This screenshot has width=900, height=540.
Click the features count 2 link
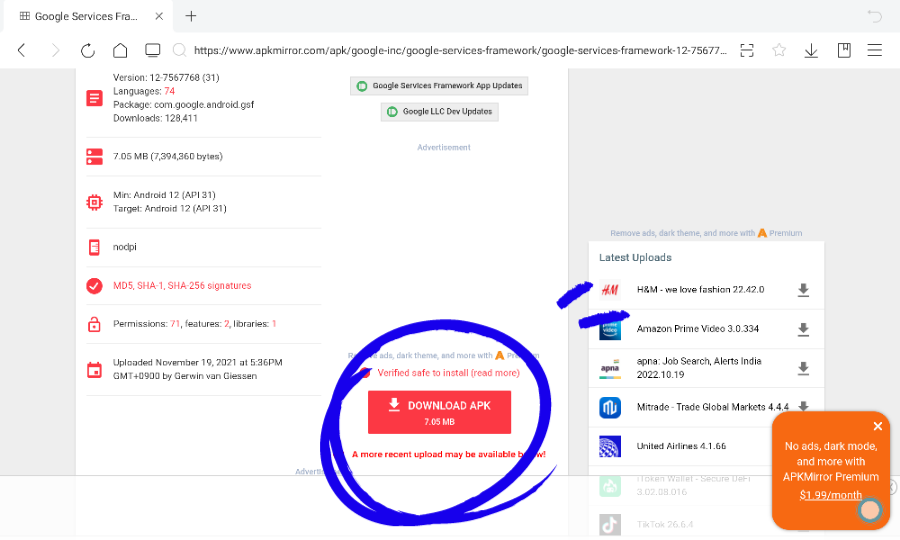227,324
